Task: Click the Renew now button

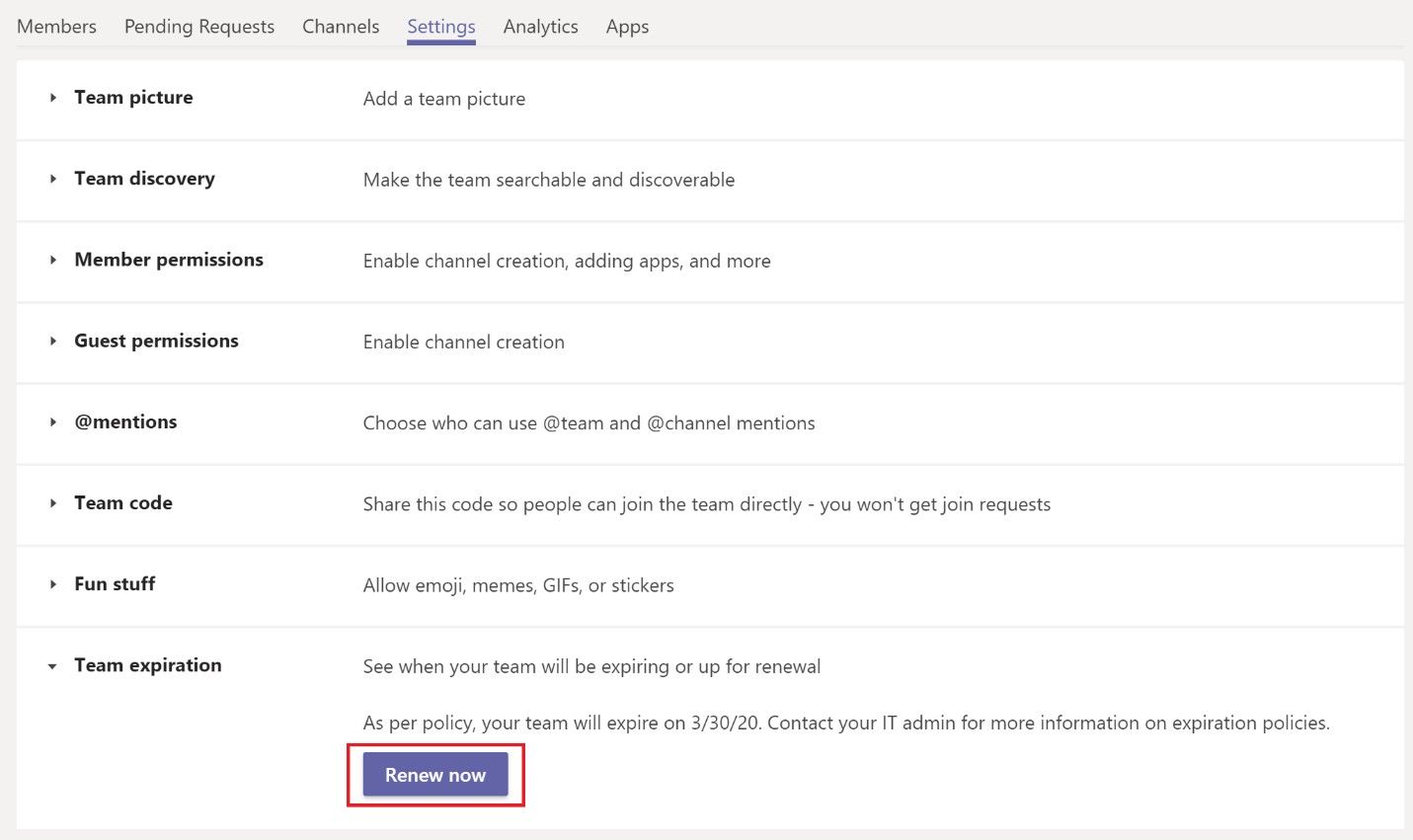Action: [435, 775]
